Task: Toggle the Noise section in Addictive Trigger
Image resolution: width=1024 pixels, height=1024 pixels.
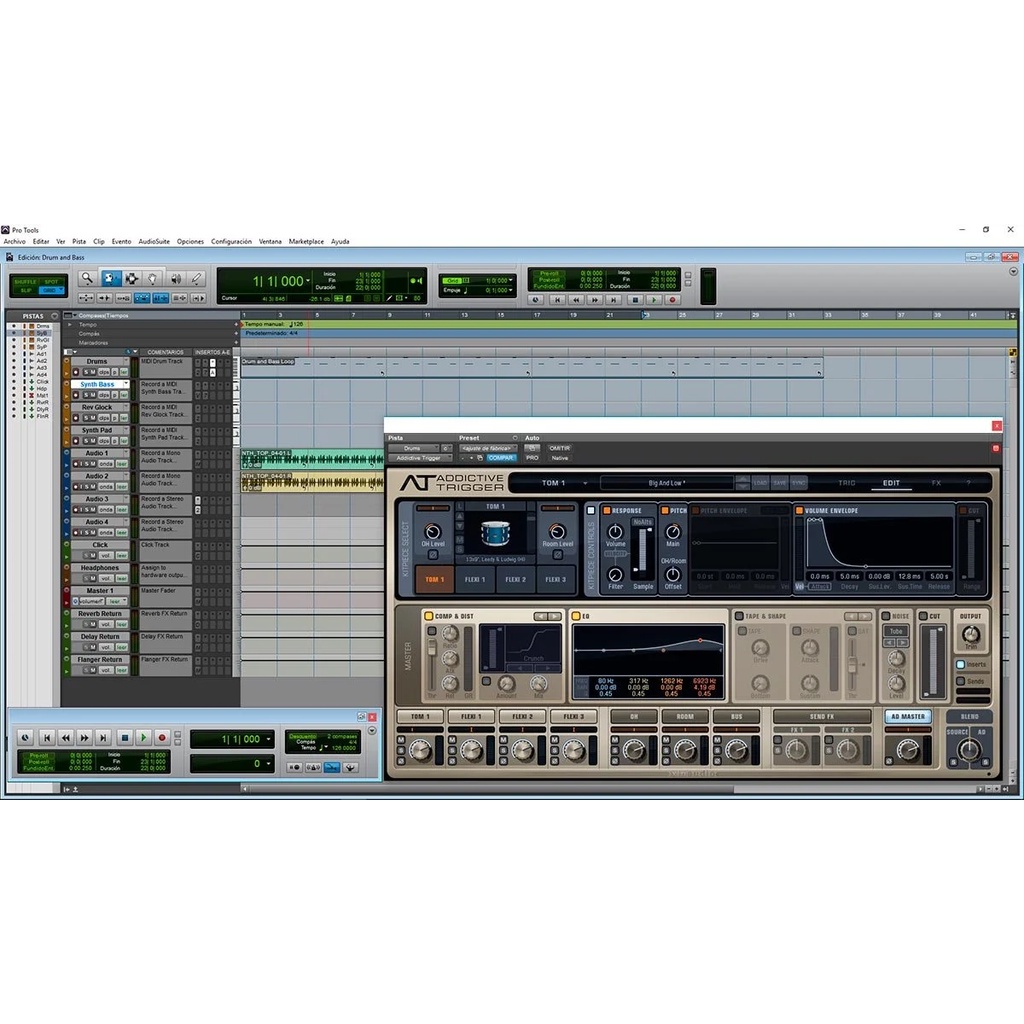Action: 885,616
